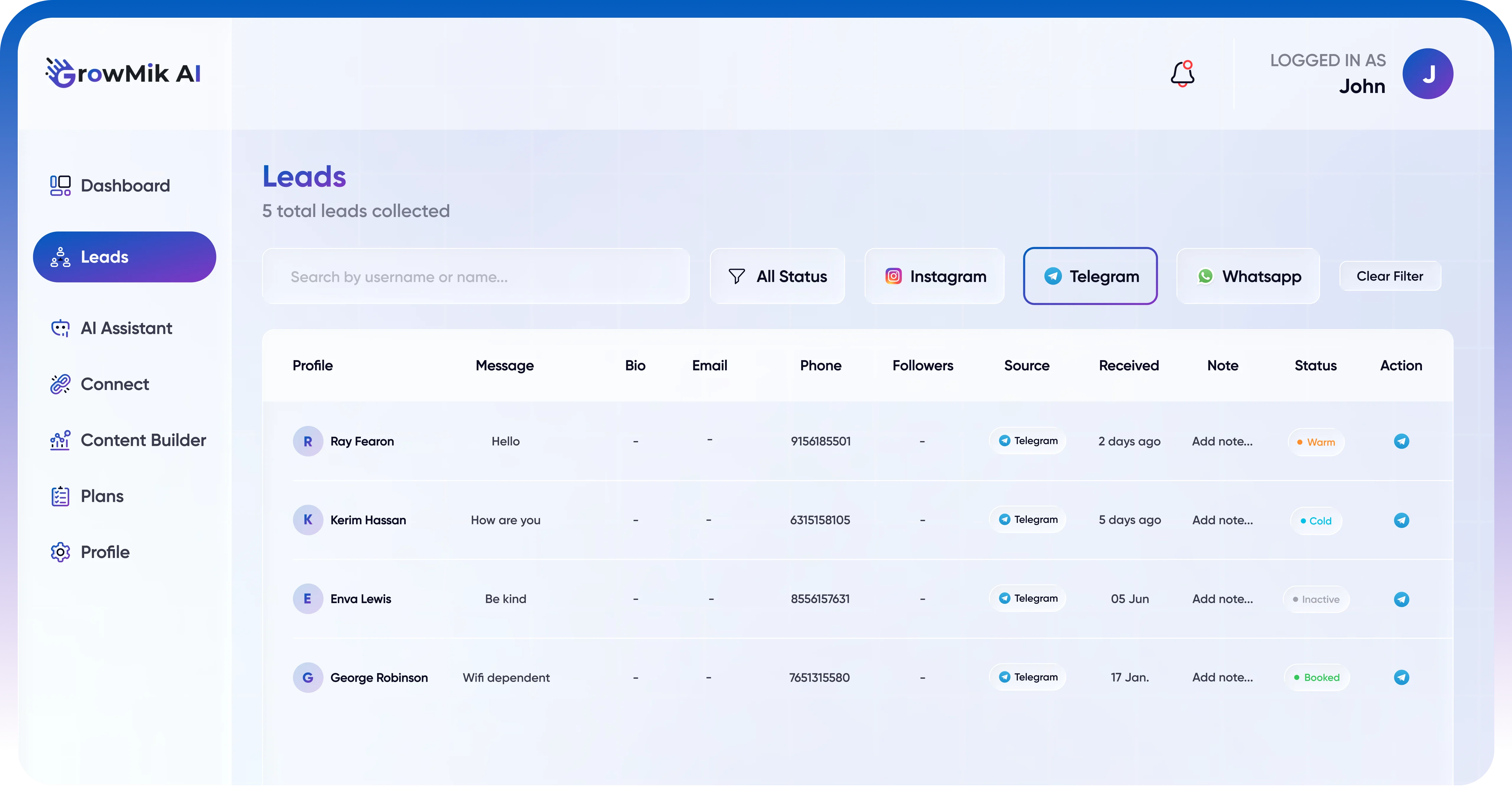
Task: Open the Enva Lewis lead name
Action: pyautogui.click(x=360, y=599)
